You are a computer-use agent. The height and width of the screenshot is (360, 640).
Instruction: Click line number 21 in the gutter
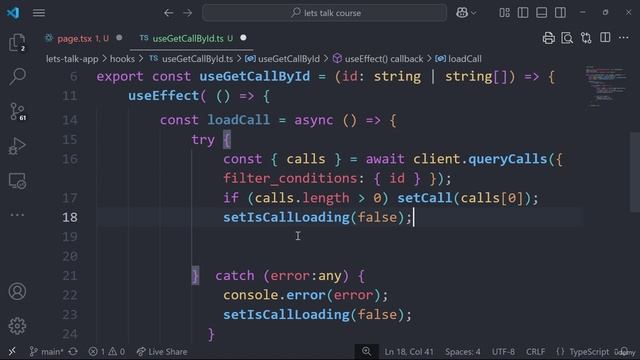point(70,276)
